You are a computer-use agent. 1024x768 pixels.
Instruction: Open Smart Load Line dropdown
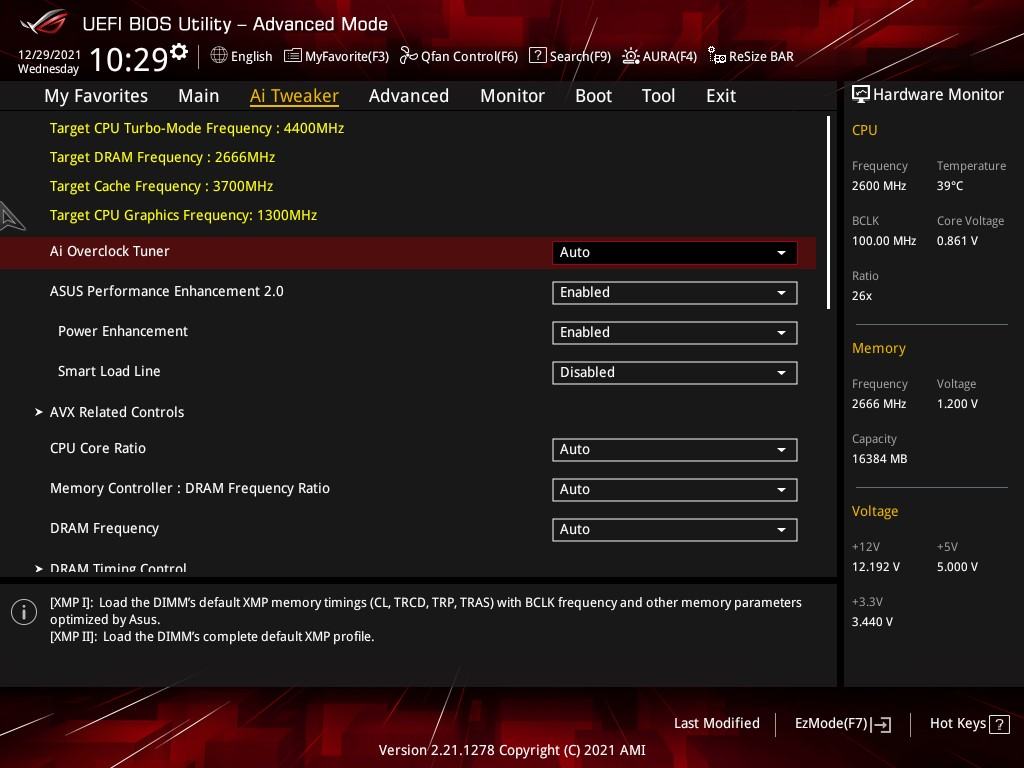coord(675,372)
